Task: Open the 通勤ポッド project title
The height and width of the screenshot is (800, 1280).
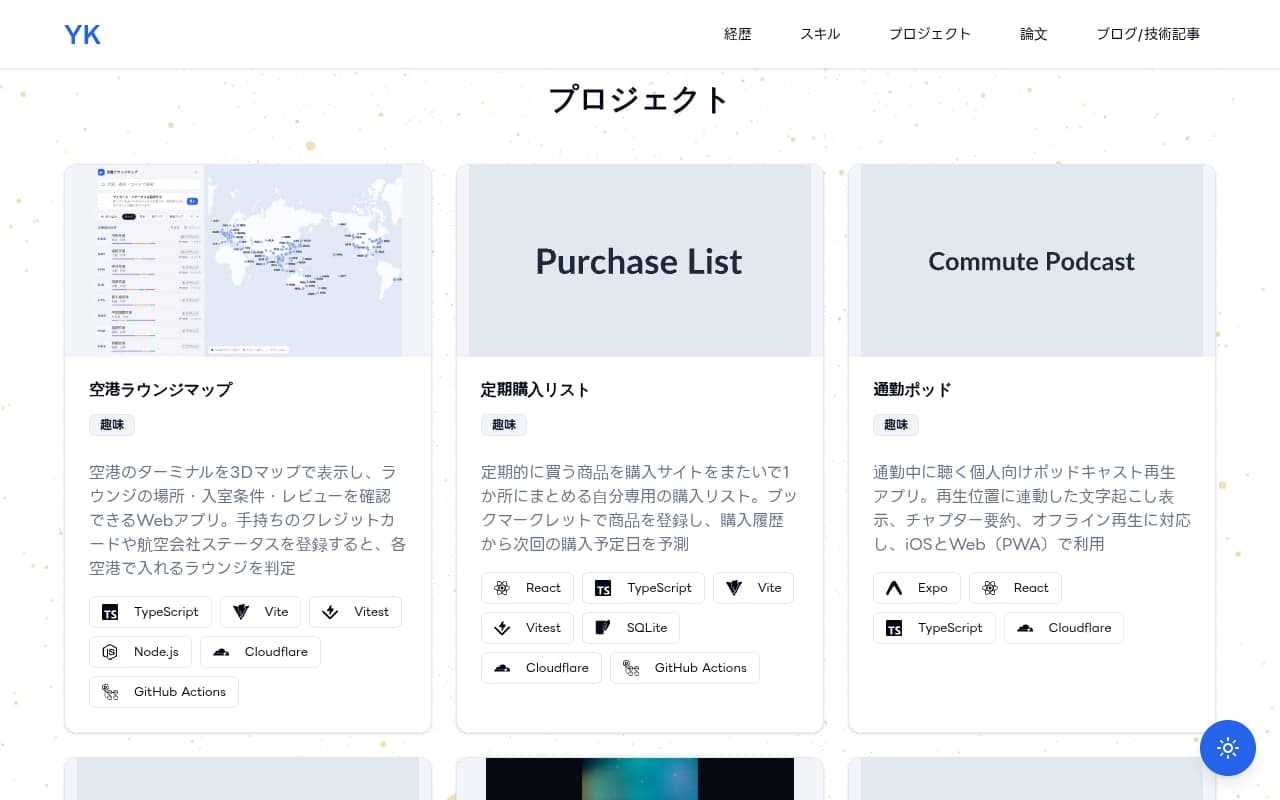Action: pyautogui.click(x=912, y=389)
